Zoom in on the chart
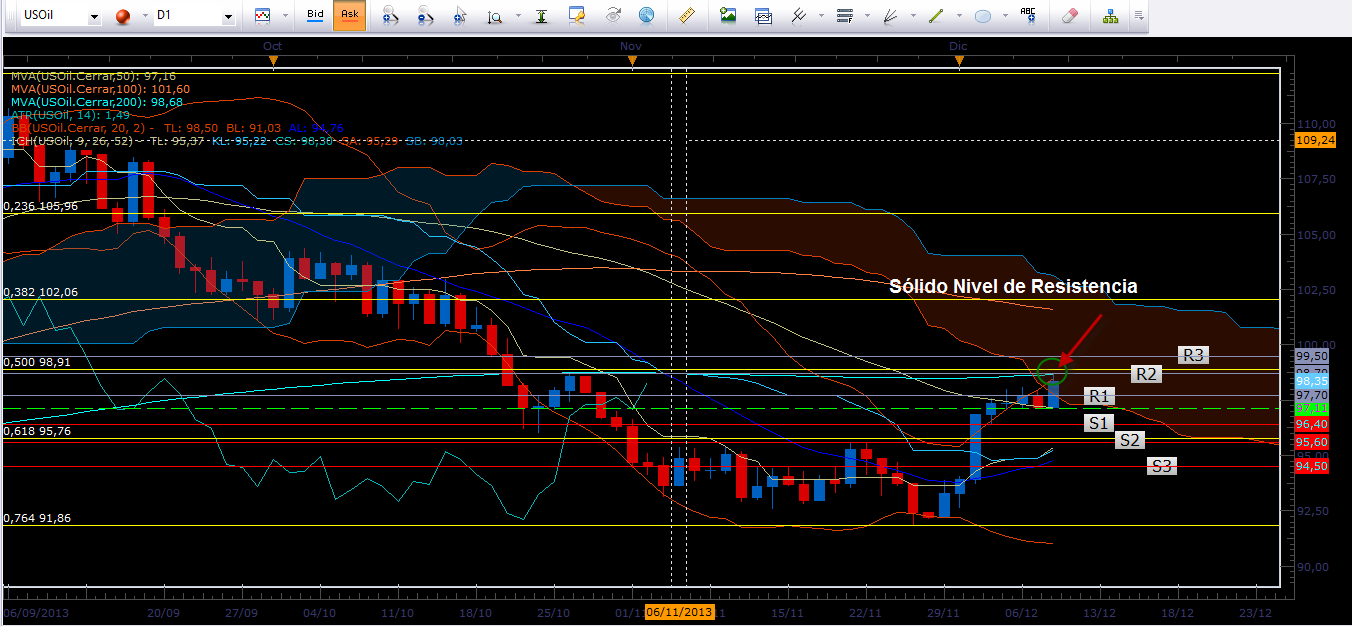1352x627 pixels. click(x=391, y=16)
